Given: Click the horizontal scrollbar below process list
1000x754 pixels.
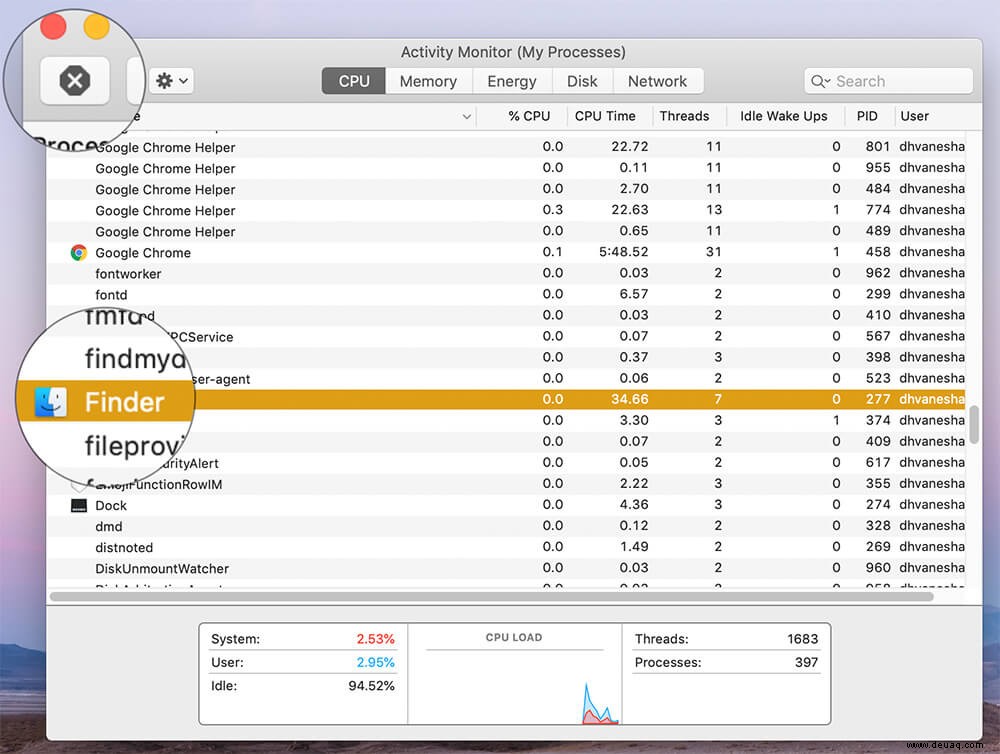Looking at the screenshot, I should [x=491, y=596].
